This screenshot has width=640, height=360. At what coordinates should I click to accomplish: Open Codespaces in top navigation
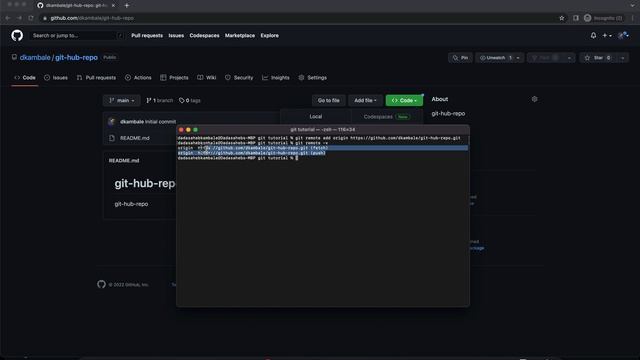pyautogui.click(x=204, y=36)
